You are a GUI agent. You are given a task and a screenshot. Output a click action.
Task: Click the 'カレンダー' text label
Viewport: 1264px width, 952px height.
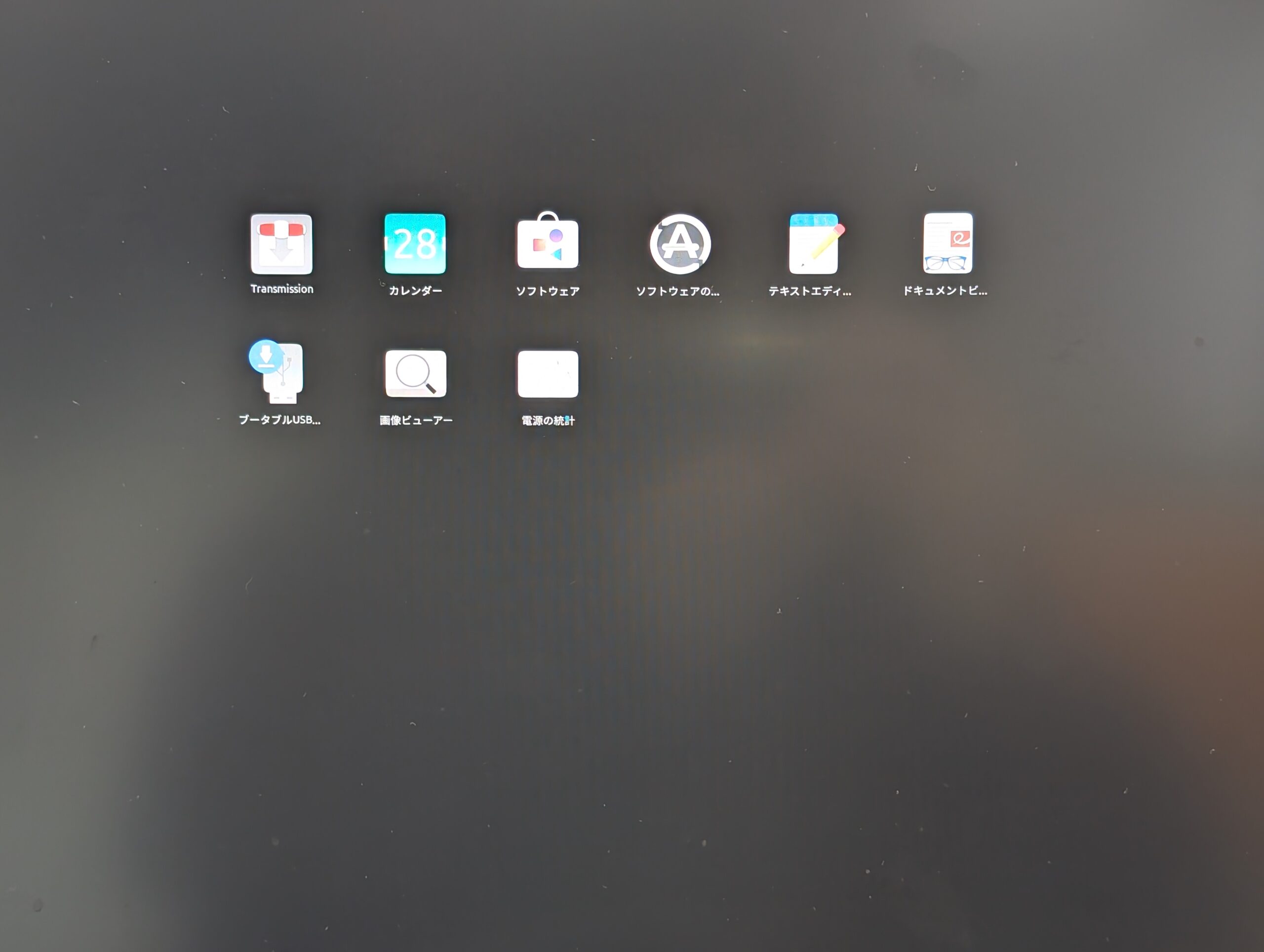coord(415,291)
